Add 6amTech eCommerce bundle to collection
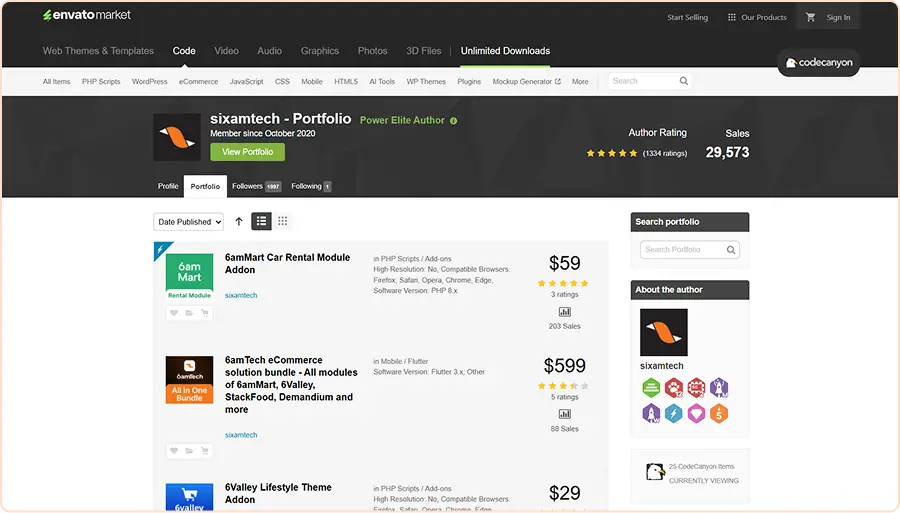The height and width of the screenshot is (513, 900). click(x=189, y=450)
